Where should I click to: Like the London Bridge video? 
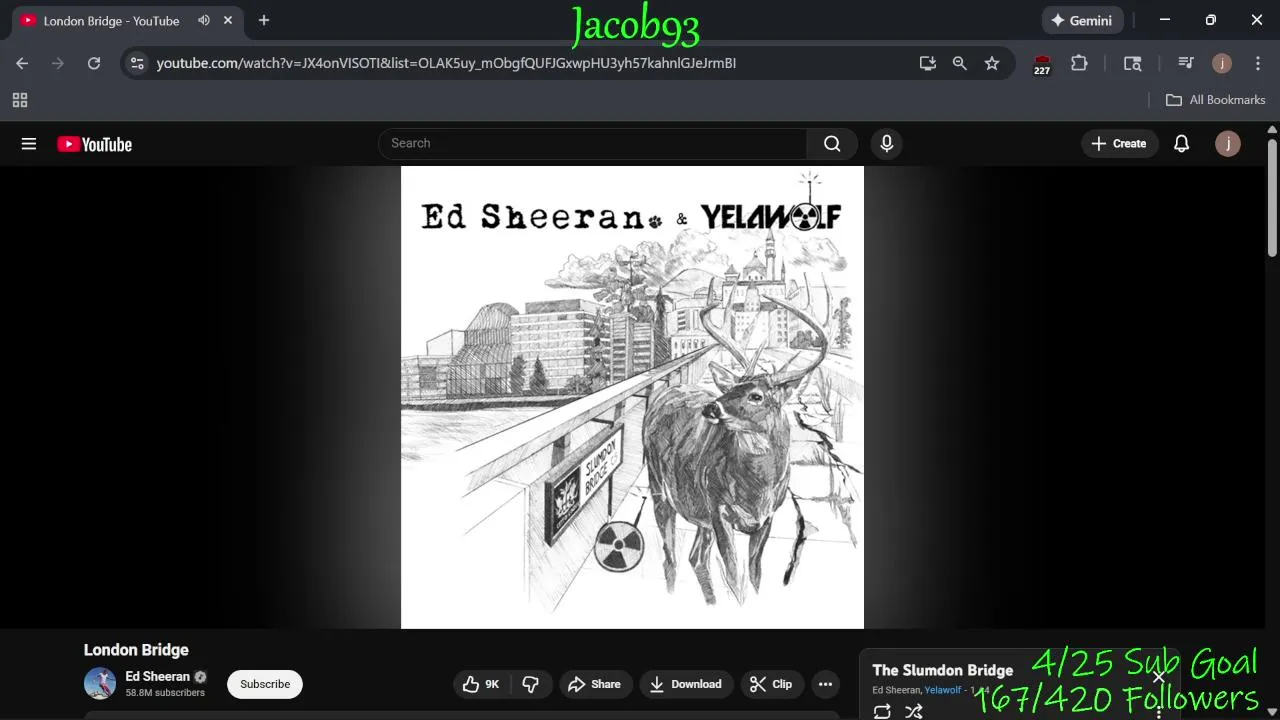(481, 684)
